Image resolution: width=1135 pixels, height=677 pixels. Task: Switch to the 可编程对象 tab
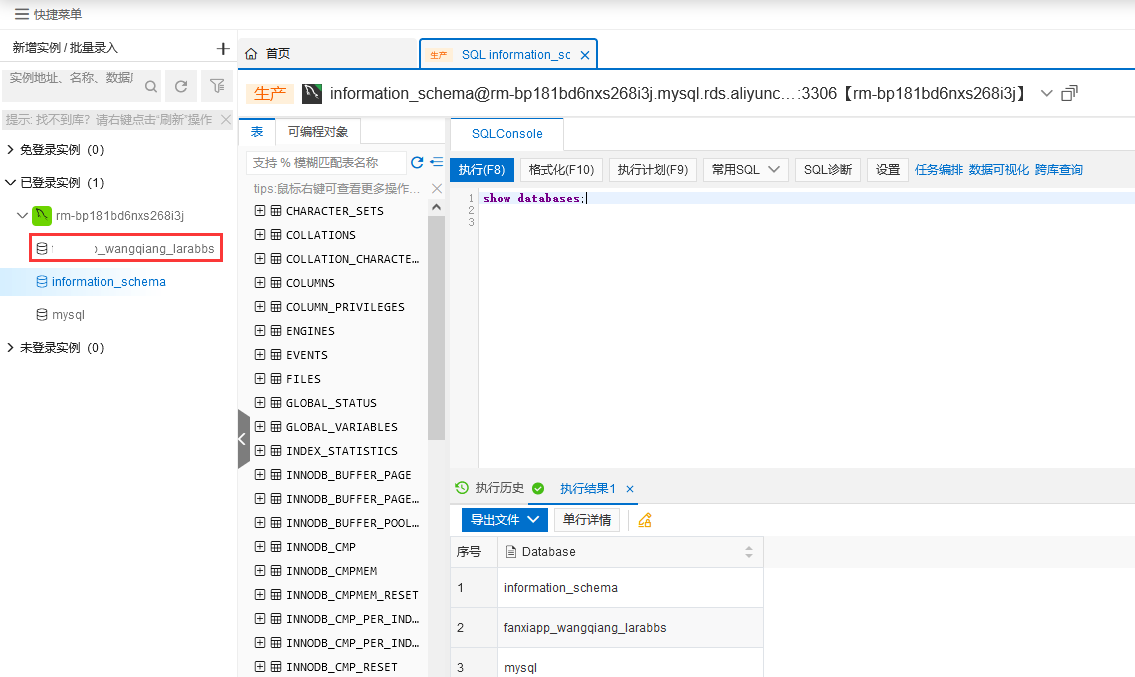(x=318, y=132)
